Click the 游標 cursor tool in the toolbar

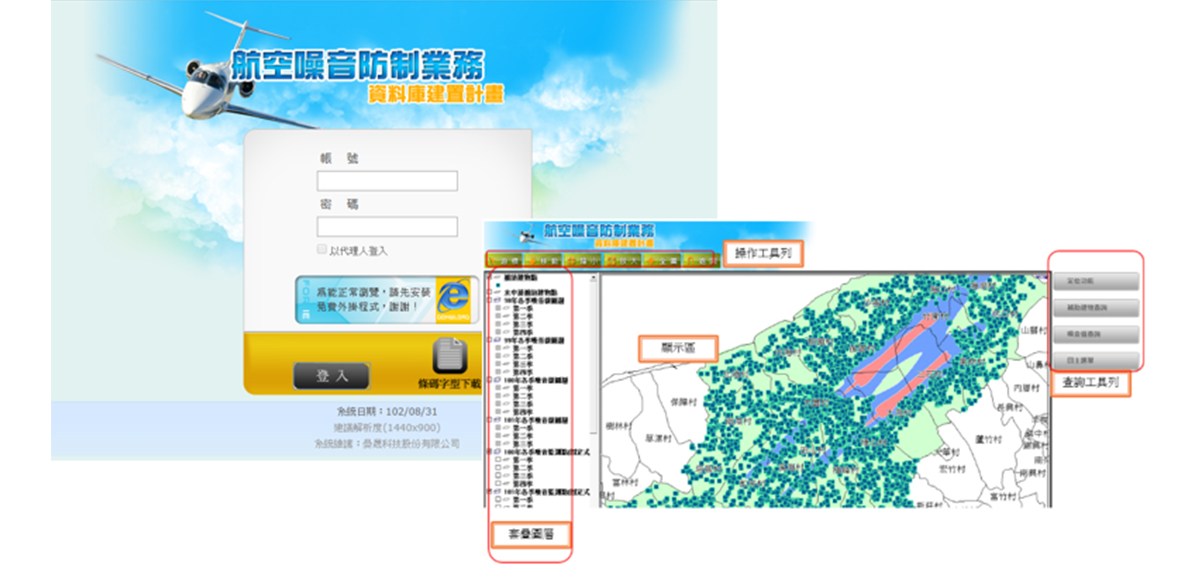505,260
